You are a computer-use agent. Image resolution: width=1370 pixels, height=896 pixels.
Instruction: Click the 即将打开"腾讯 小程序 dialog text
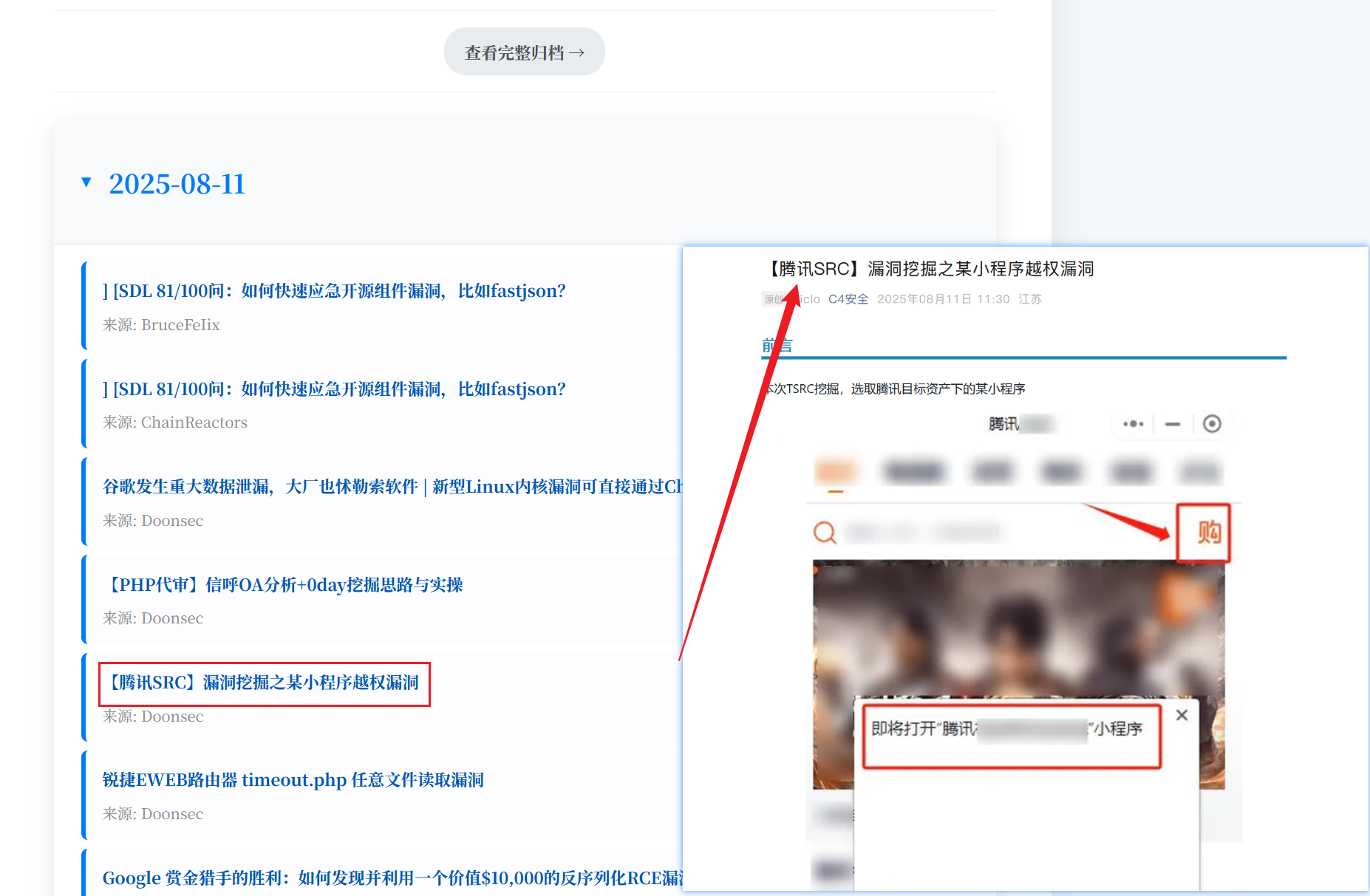[x=1006, y=729]
